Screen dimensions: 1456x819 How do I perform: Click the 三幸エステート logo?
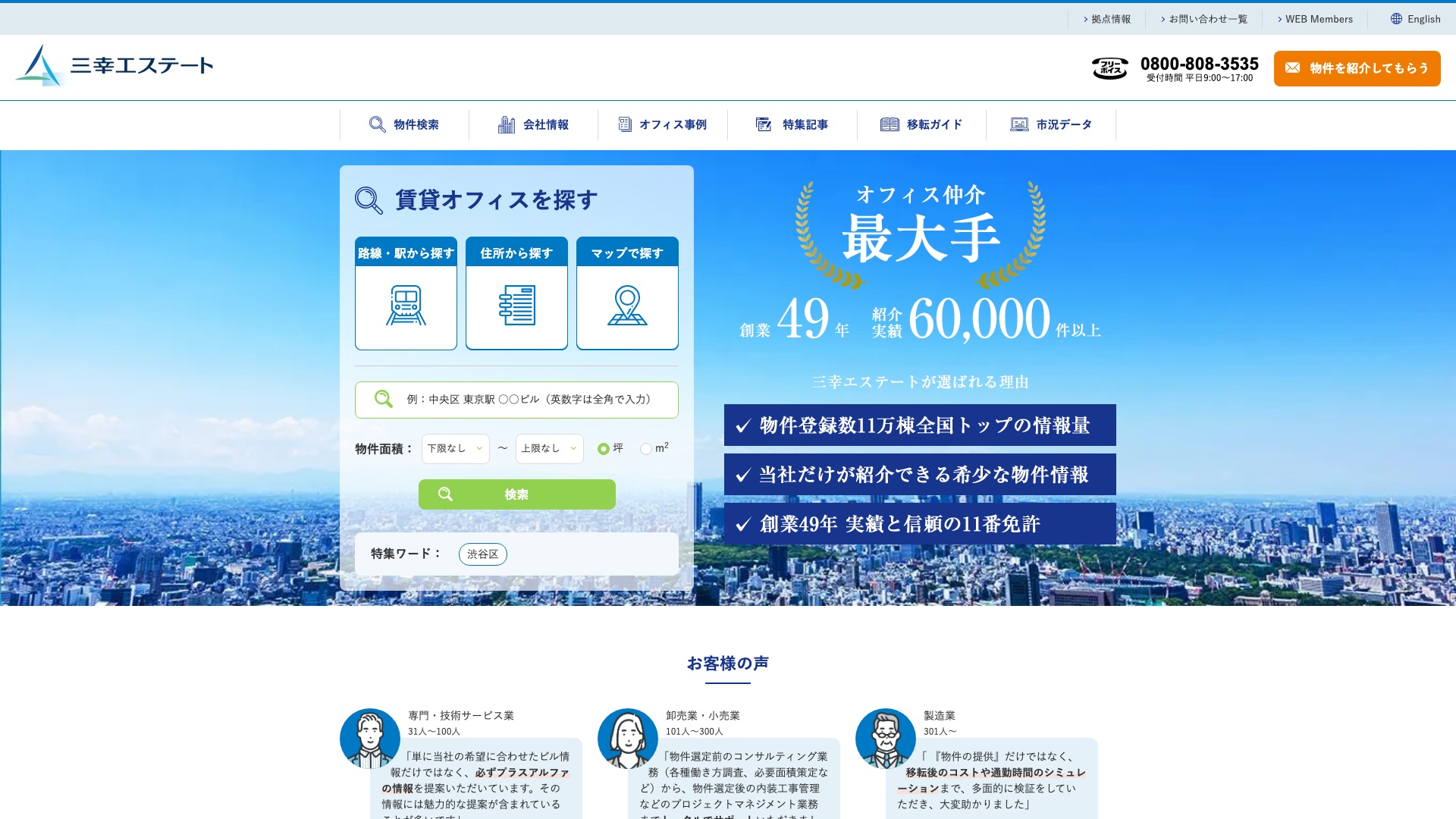pos(115,65)
